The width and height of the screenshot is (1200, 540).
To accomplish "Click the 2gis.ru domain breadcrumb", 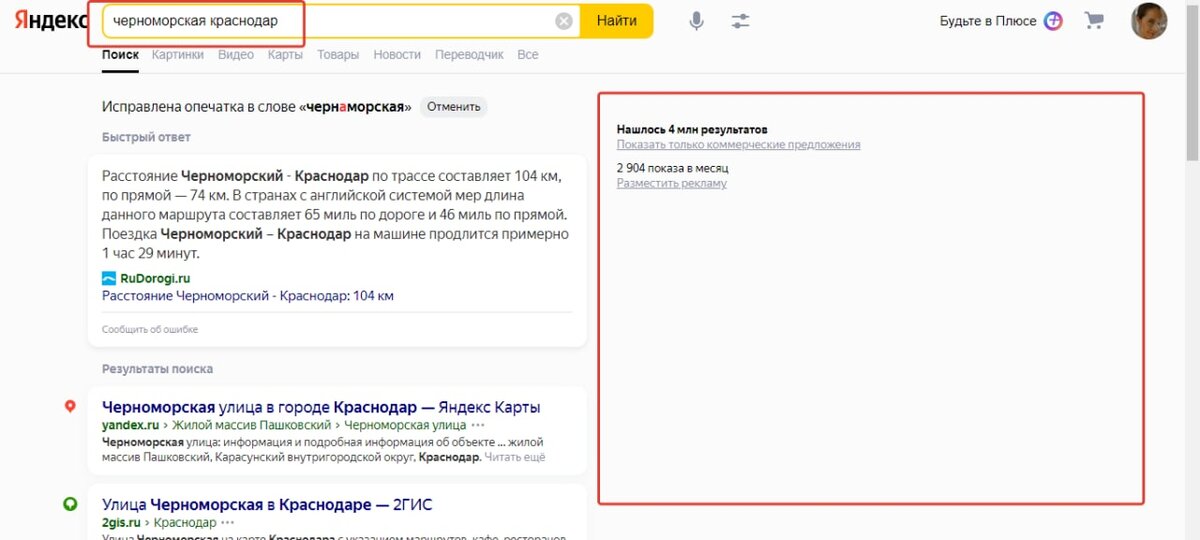I will (x=122, y=522).
